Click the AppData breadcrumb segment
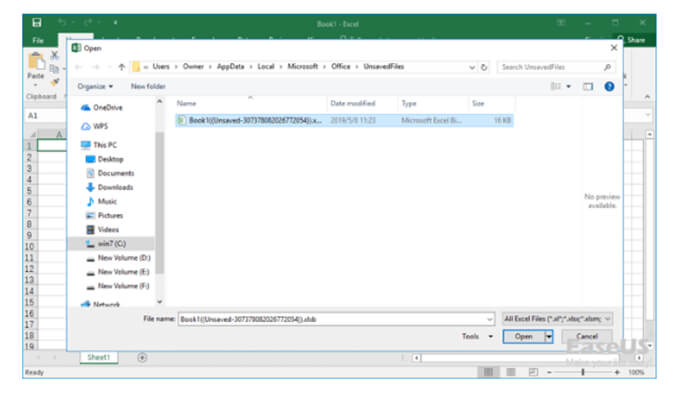This screenshot has width=700, height=402. coord(230,67)
